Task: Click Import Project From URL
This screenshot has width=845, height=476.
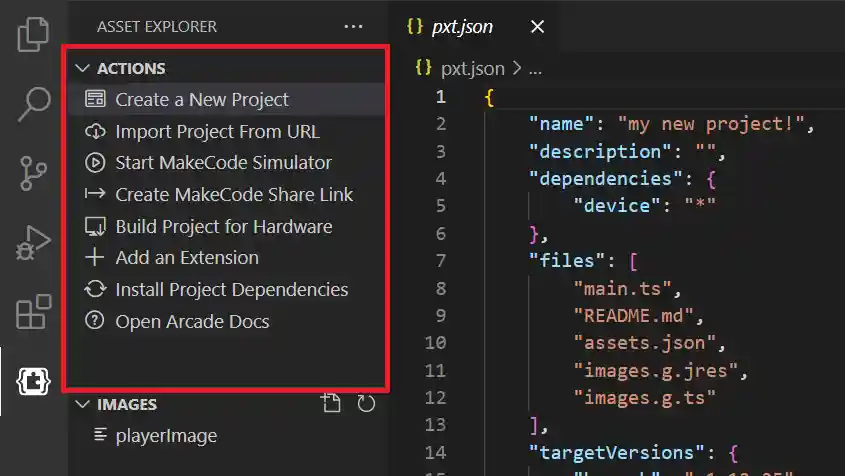Action: (x=225, y=132)
